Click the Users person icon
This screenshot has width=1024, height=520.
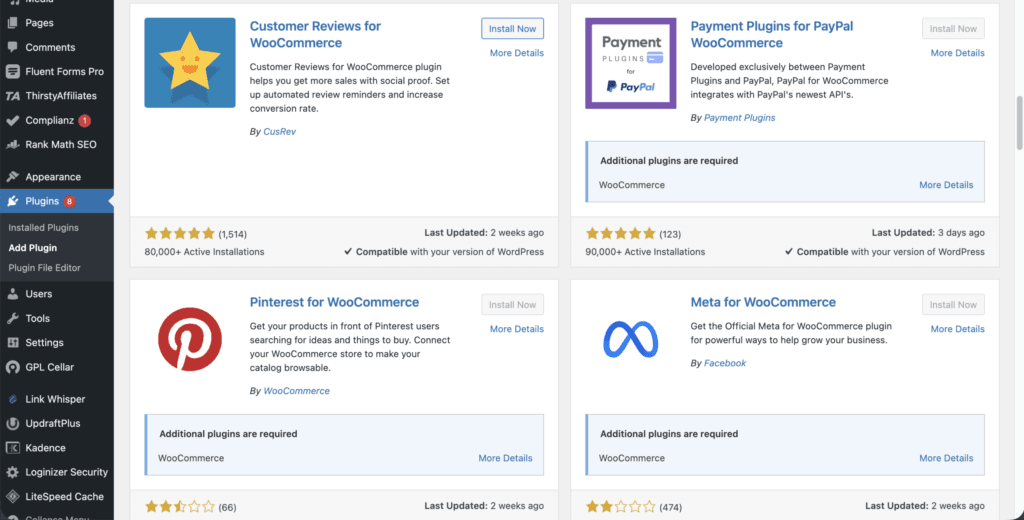coord(12,294)
